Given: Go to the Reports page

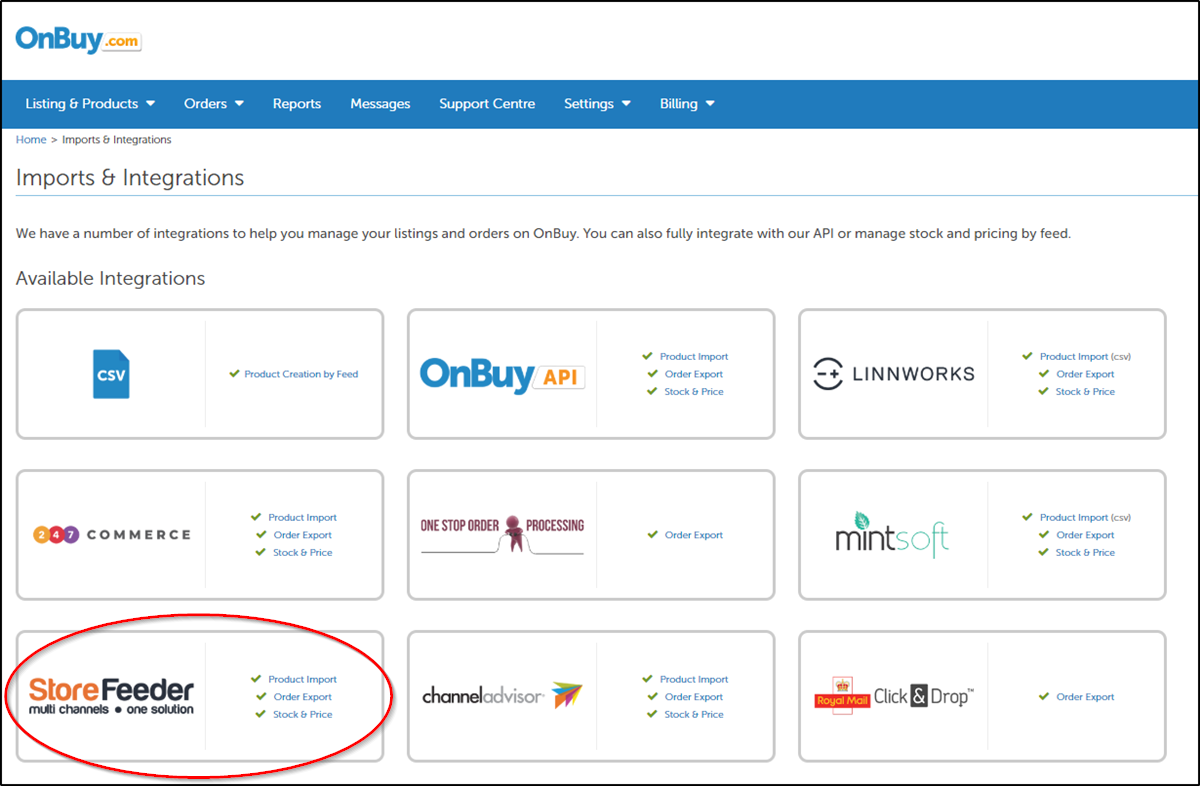Looking at the screenshot, I should 297,103.
